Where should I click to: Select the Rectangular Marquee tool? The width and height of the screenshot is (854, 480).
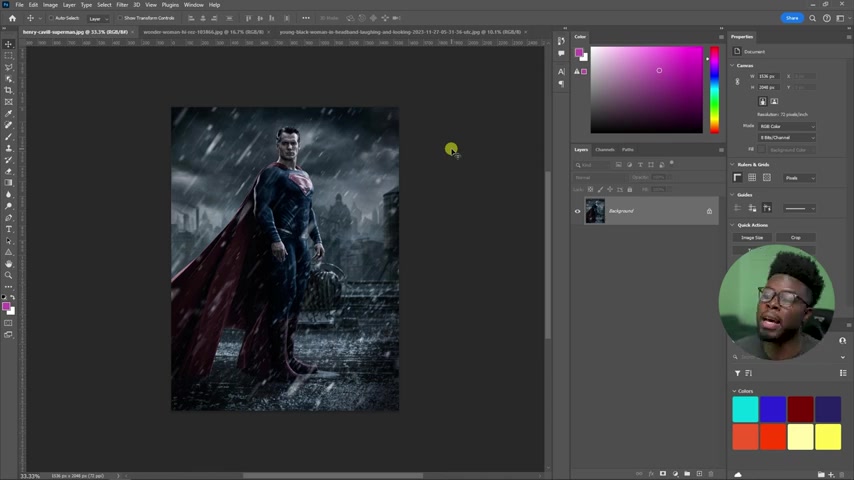pyautogui.click(x=8, y=56)
